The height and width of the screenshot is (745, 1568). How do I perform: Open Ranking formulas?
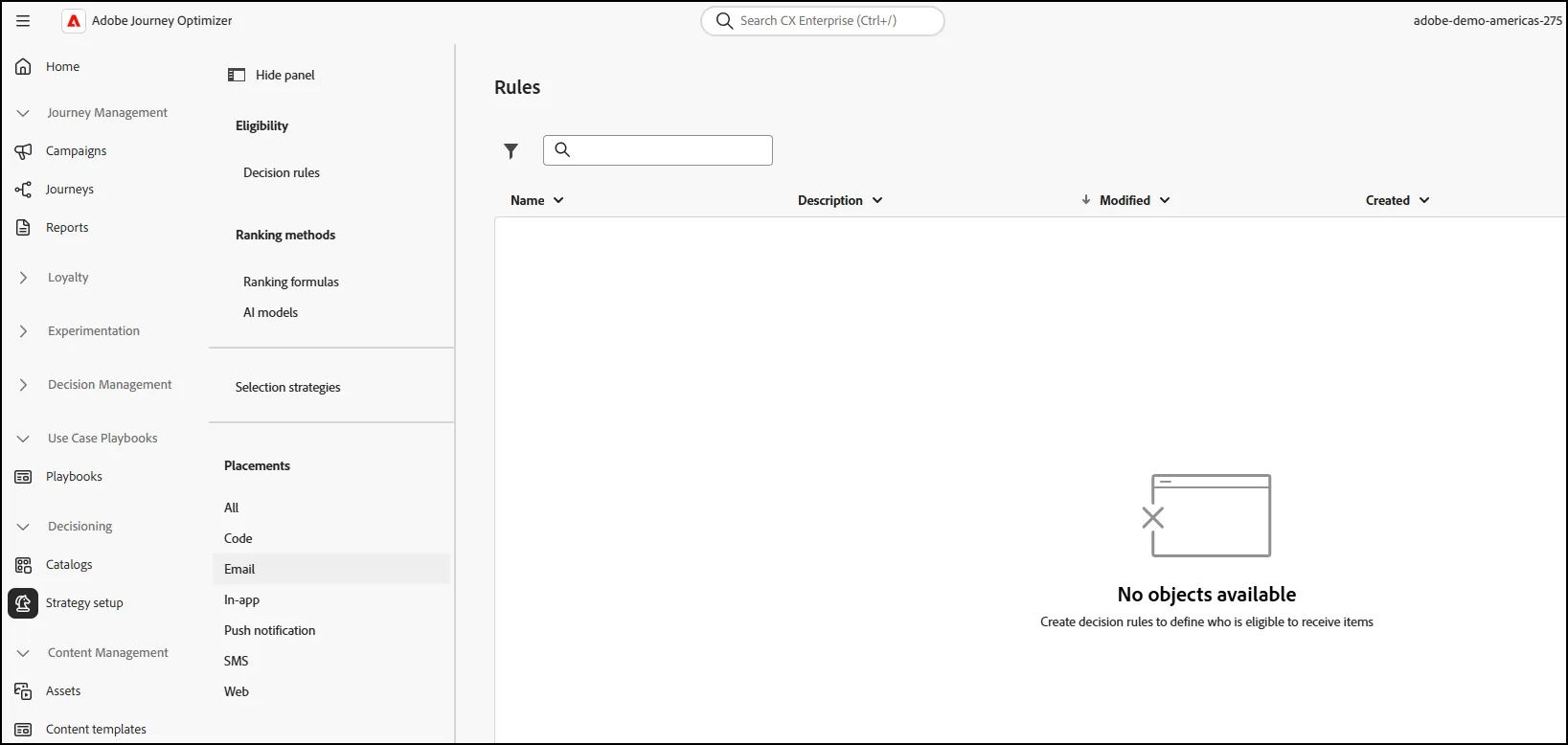291,282
